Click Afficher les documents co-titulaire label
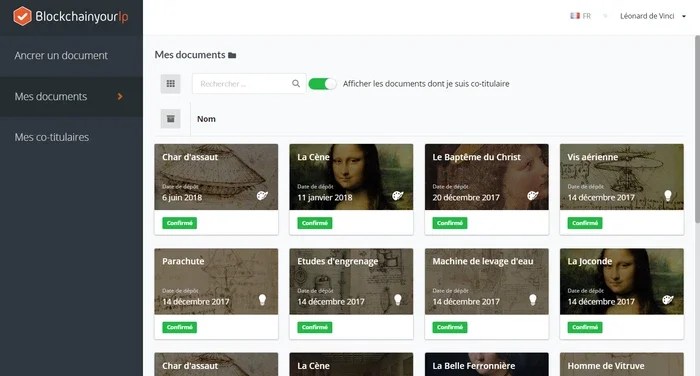 (x=426, y=84)
